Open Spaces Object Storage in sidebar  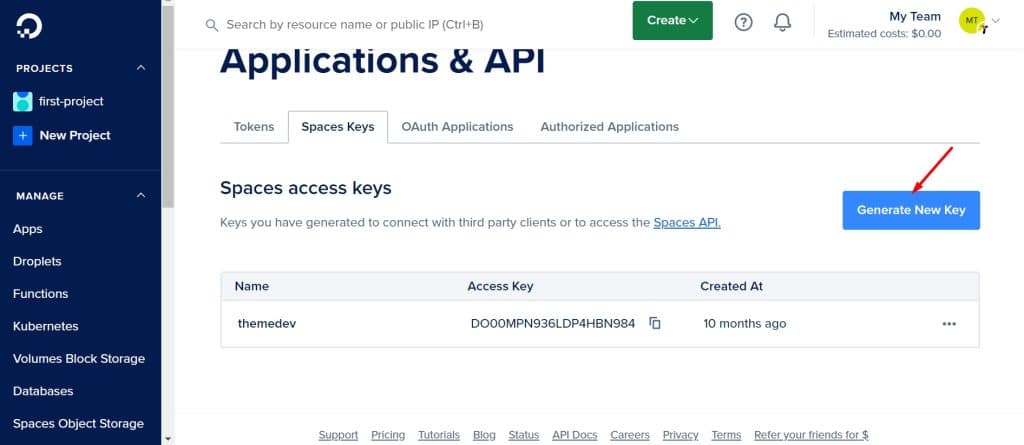point(78,423)
